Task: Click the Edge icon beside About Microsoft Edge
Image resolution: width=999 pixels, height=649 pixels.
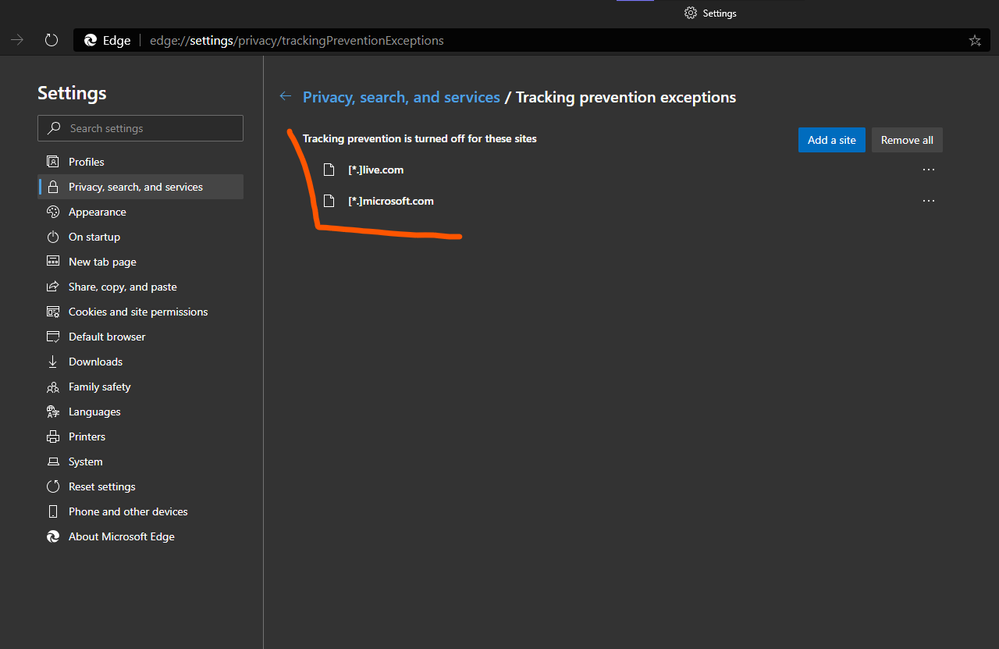Action: point(53,536)
